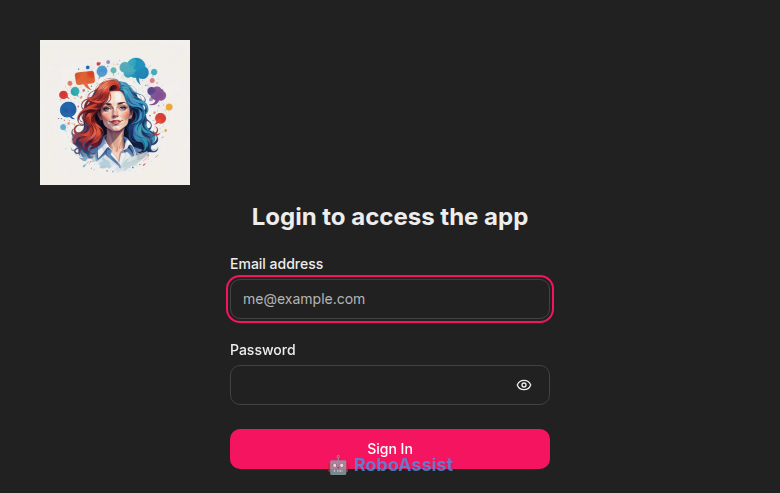The image size is (780, 493).
Task: Click the "Login to access the app" heading
Action: (x=390, y=217)
